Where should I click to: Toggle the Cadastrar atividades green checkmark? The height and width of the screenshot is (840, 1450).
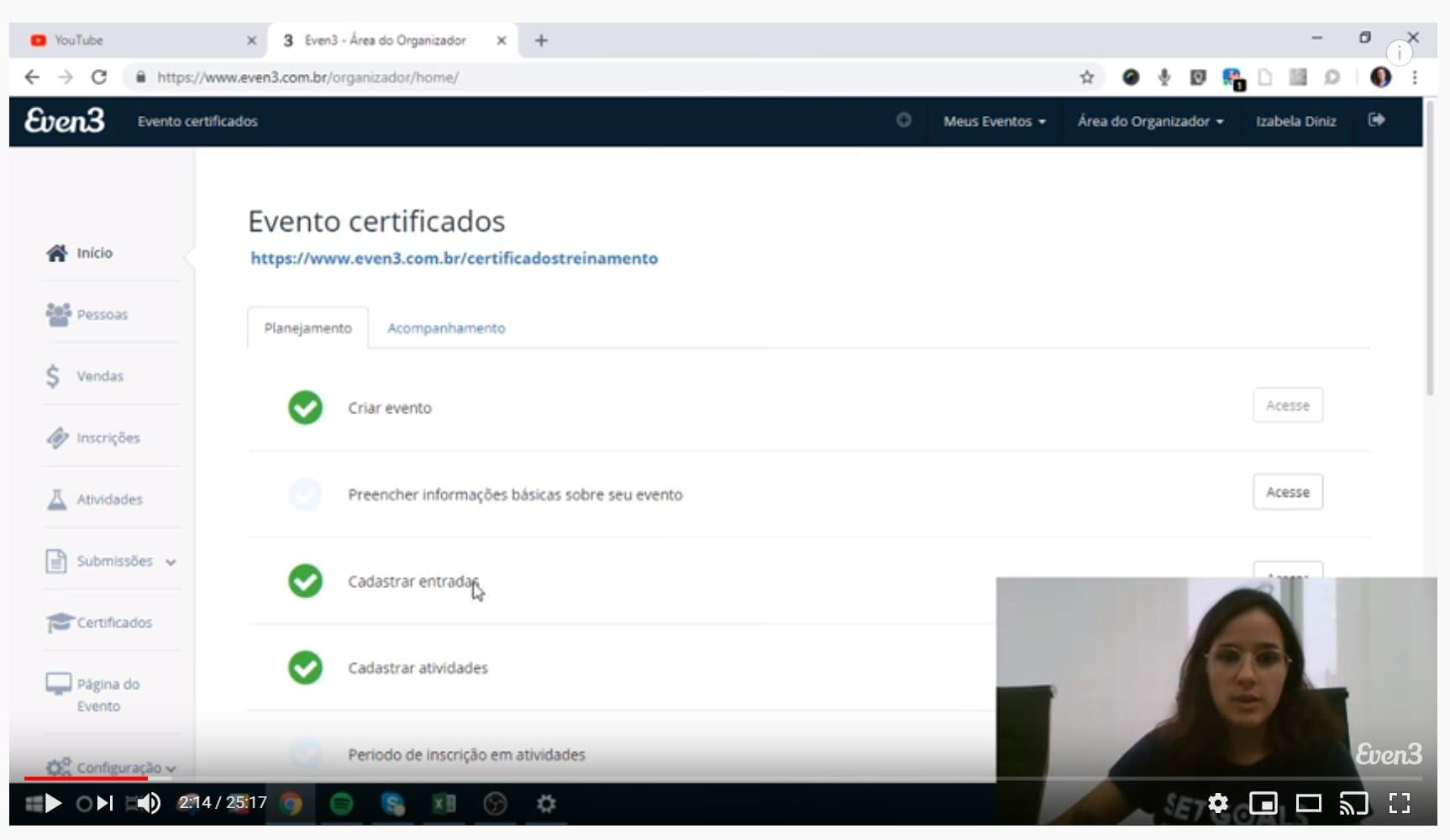click(x=305, y=668)
